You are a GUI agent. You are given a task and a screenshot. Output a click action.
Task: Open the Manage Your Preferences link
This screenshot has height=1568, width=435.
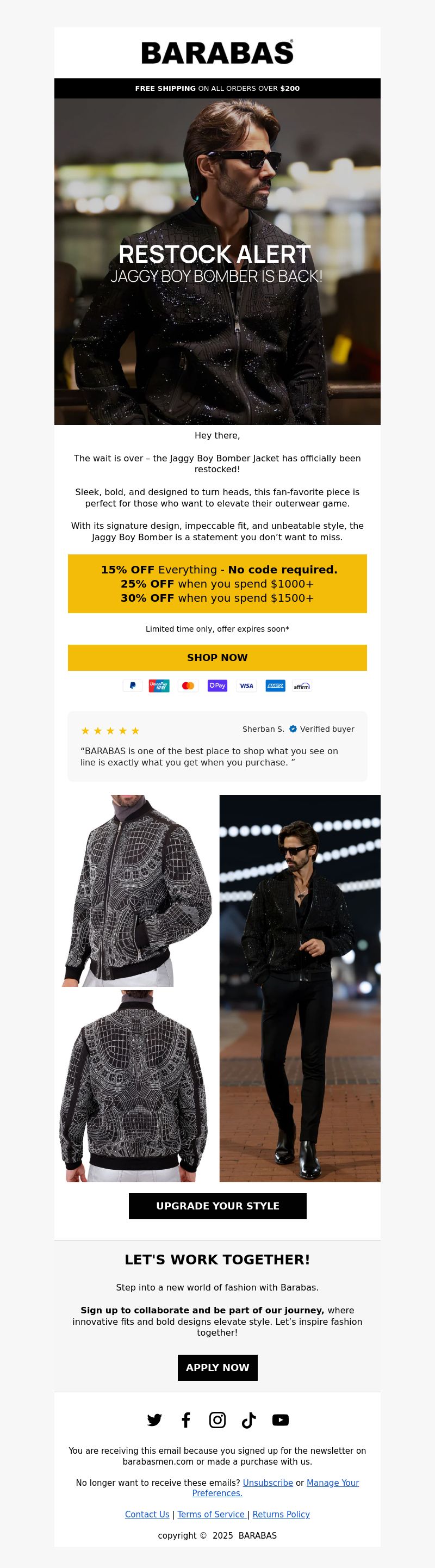(x=276, y=1487)
